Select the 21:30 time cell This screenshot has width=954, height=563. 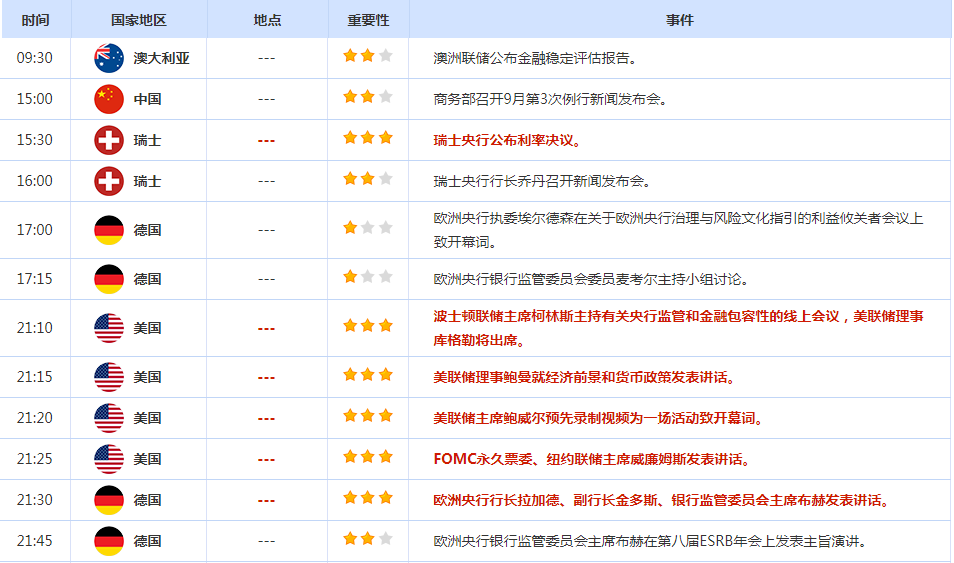(35, 500)
